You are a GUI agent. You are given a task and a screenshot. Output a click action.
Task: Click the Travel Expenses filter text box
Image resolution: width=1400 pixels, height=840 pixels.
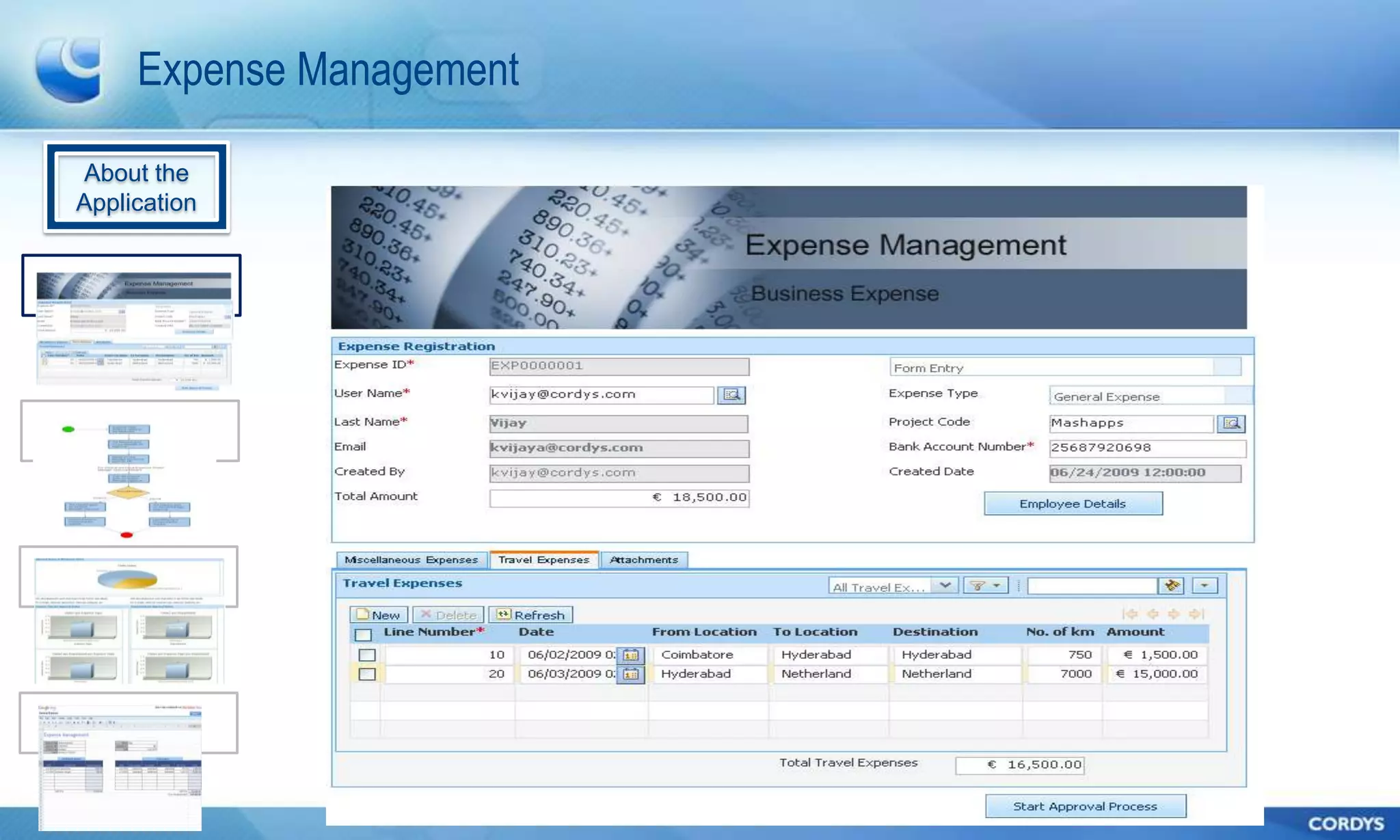coord(1092,586)
